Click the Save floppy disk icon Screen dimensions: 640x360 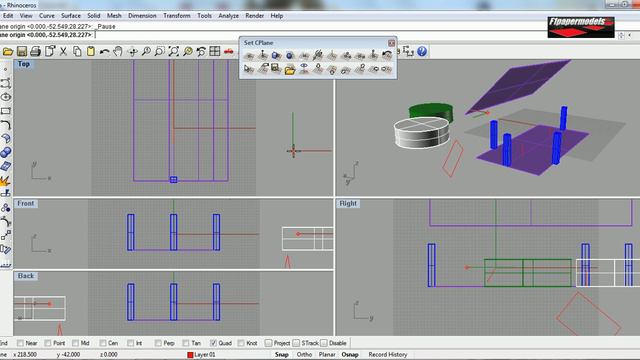point(22,51)
